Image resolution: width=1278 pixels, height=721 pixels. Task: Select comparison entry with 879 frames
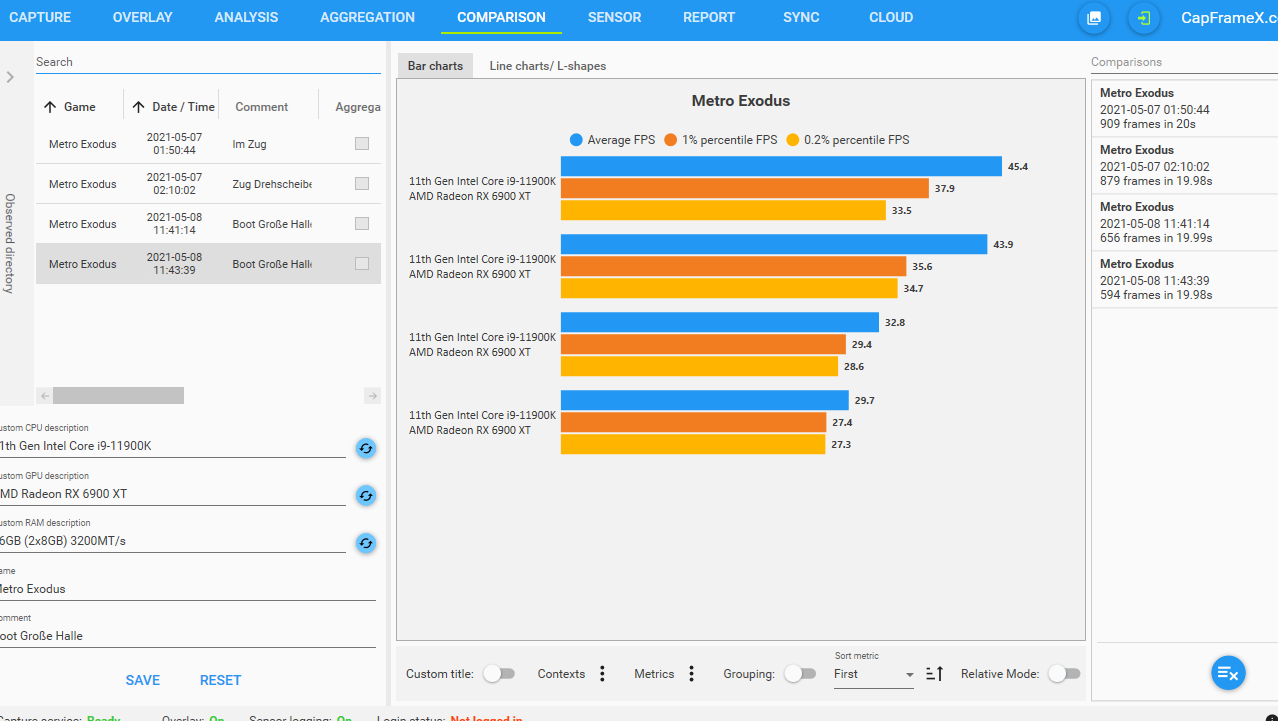tap(1184, 166)
